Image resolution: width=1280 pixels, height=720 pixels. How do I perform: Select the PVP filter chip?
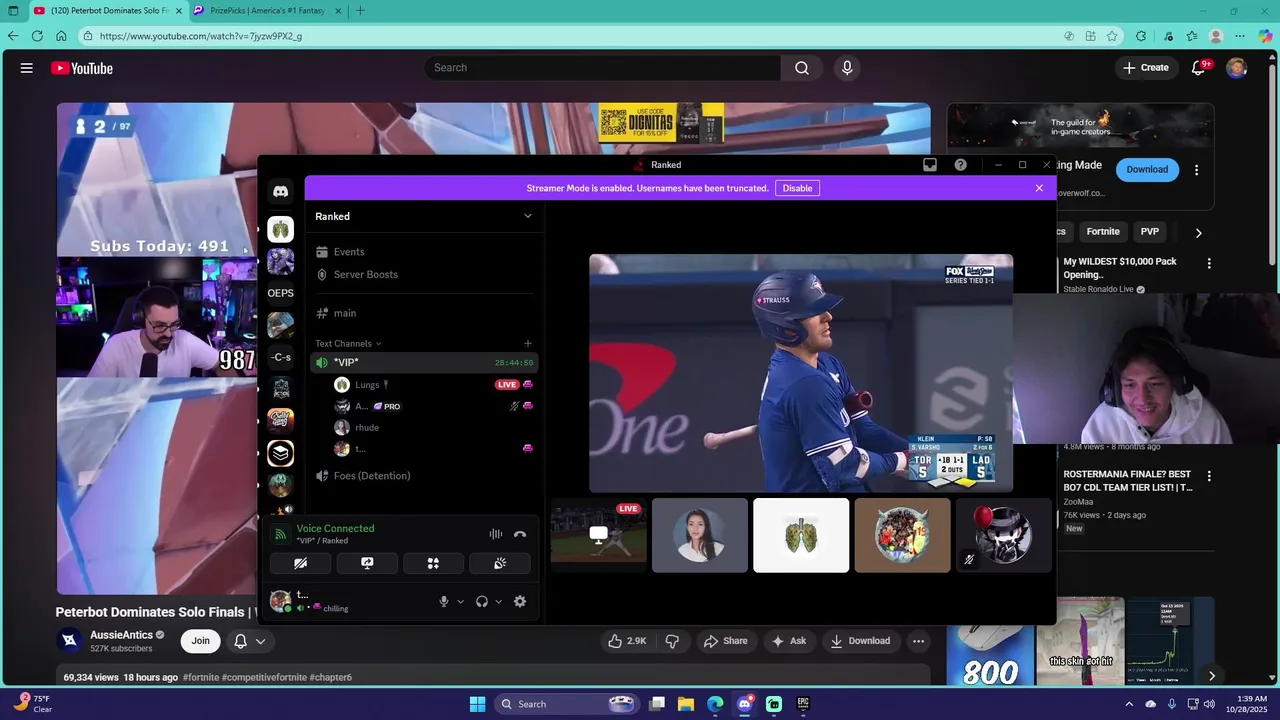pos(1150,232)
